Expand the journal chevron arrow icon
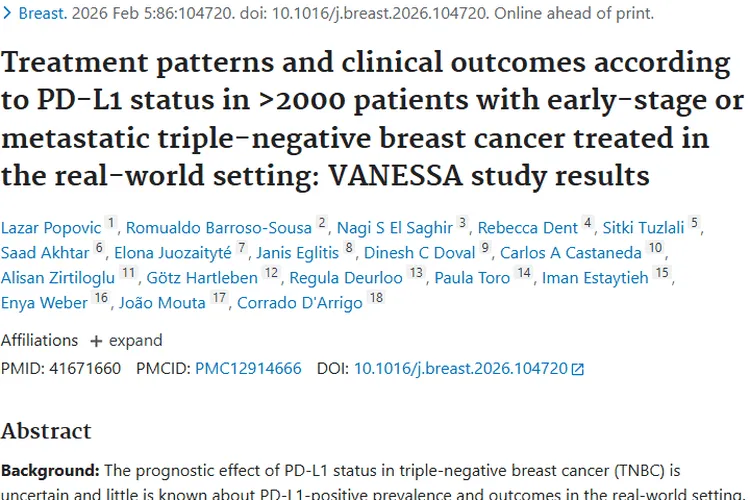Viewport: 750px width, 500px height. coord(7,14)
